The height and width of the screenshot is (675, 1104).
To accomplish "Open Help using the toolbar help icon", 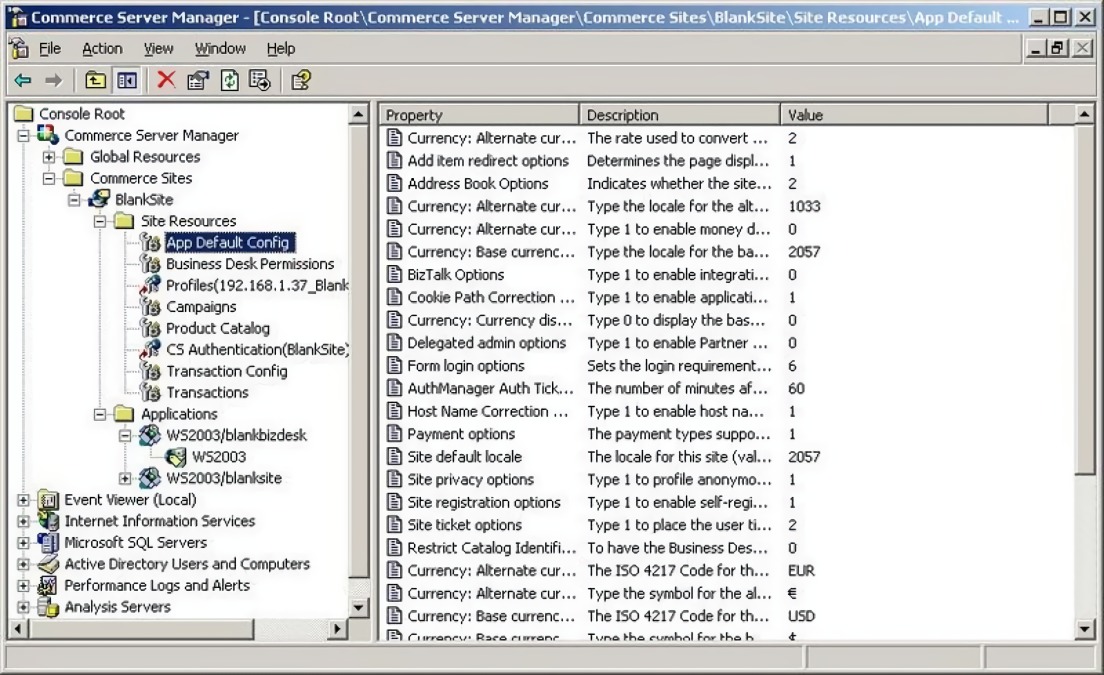I will coord(300,80).
